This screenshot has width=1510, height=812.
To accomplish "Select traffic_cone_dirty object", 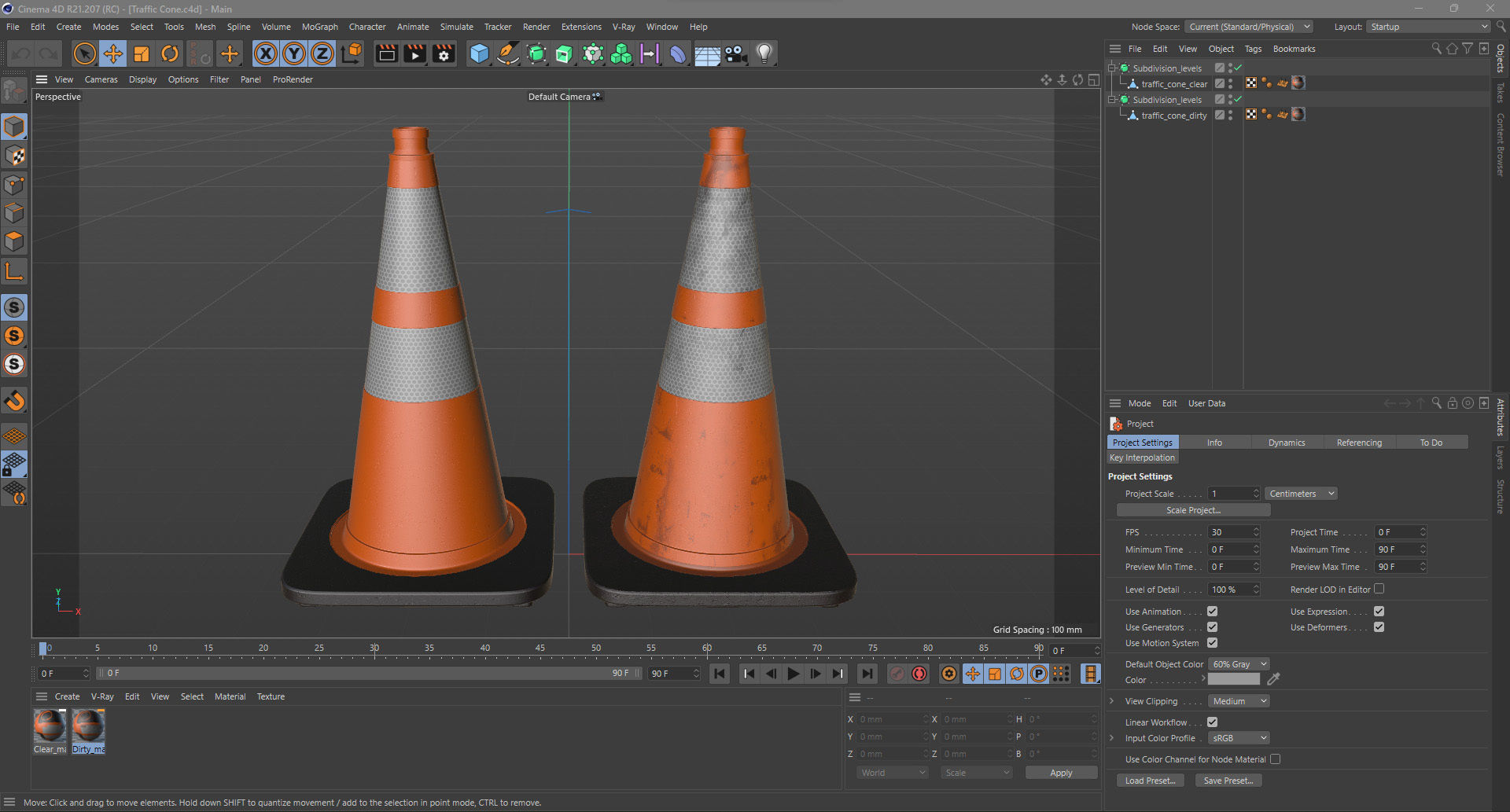I will pos(1173,116).
